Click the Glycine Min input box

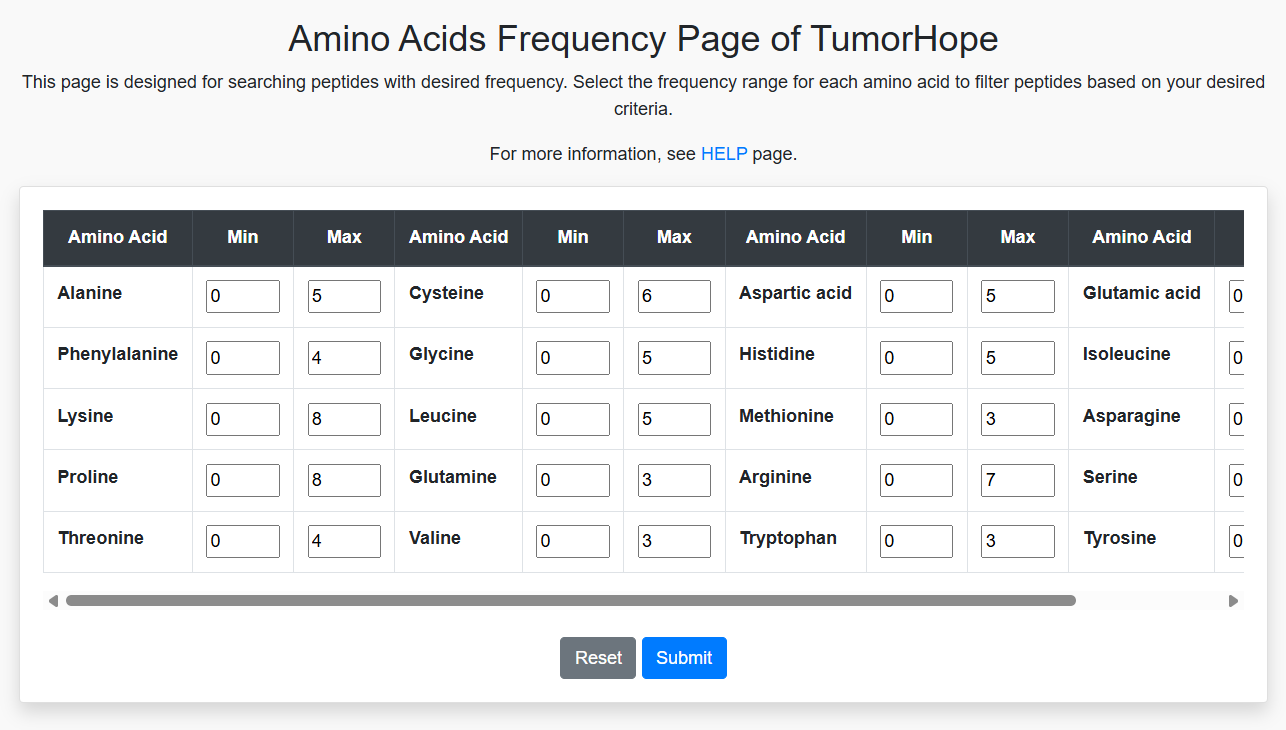(572, 357)
